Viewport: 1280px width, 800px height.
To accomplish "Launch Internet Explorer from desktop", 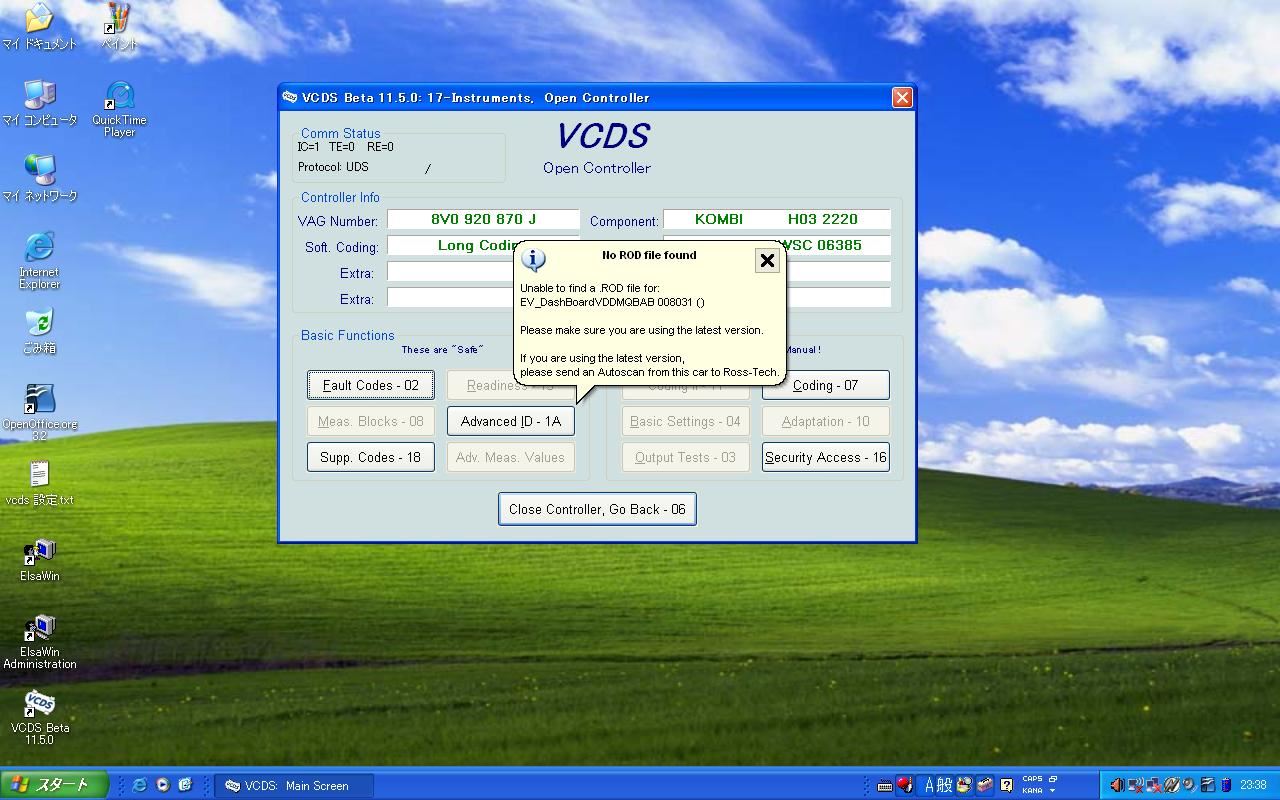I will pyautogui.click(x=39, y=261).
